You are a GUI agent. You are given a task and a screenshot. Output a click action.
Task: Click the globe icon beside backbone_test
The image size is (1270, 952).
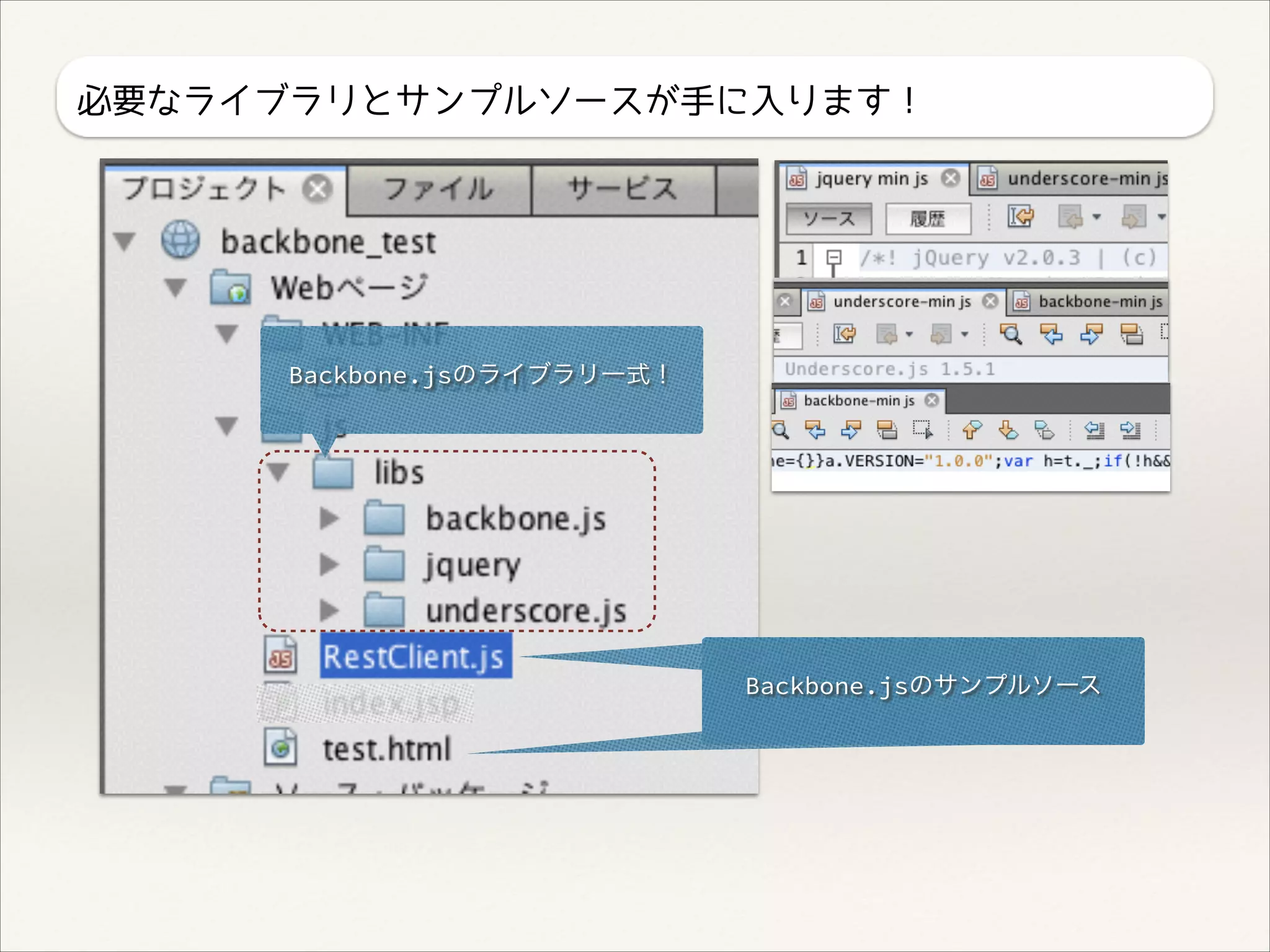[180, 240]
